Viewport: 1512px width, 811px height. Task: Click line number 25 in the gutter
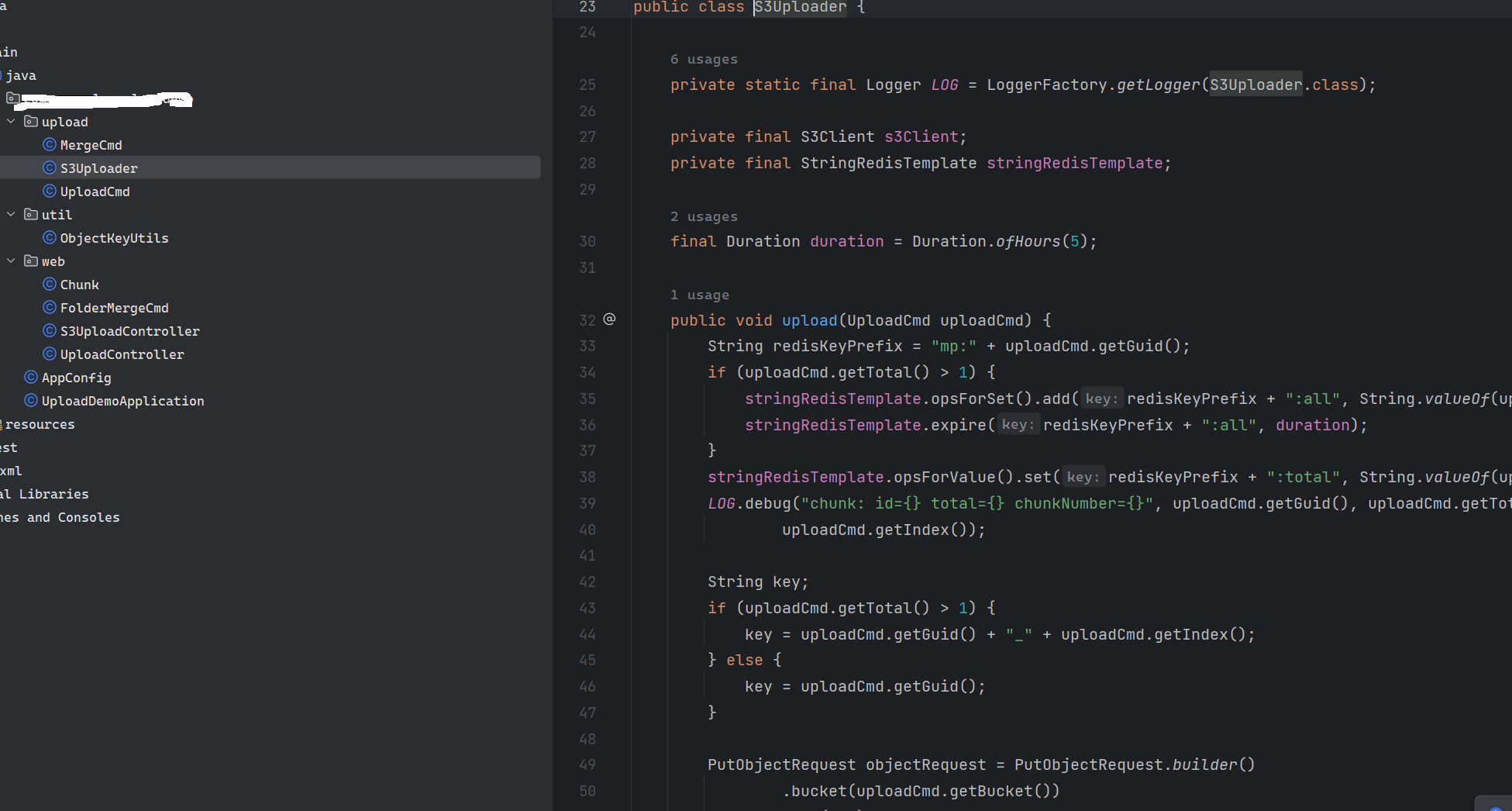(587, 85)
